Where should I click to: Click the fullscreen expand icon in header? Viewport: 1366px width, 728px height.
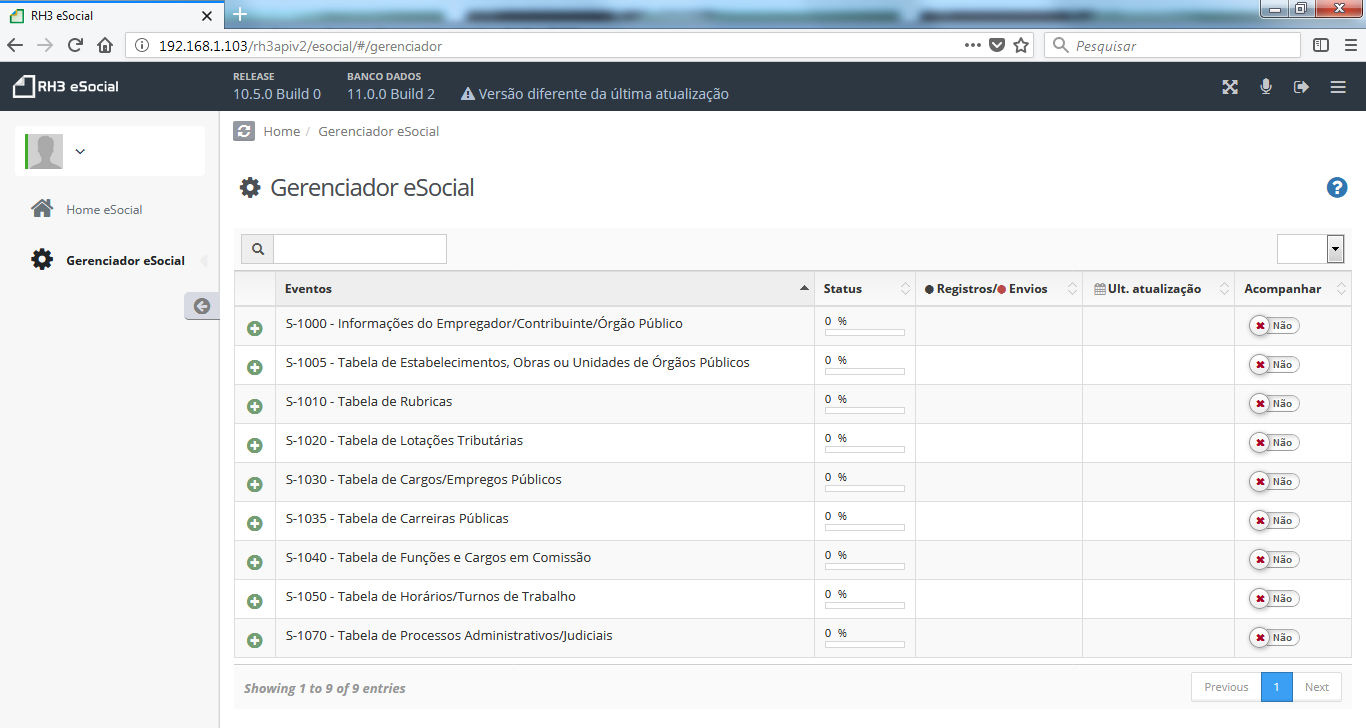[x=1230, y=87]
